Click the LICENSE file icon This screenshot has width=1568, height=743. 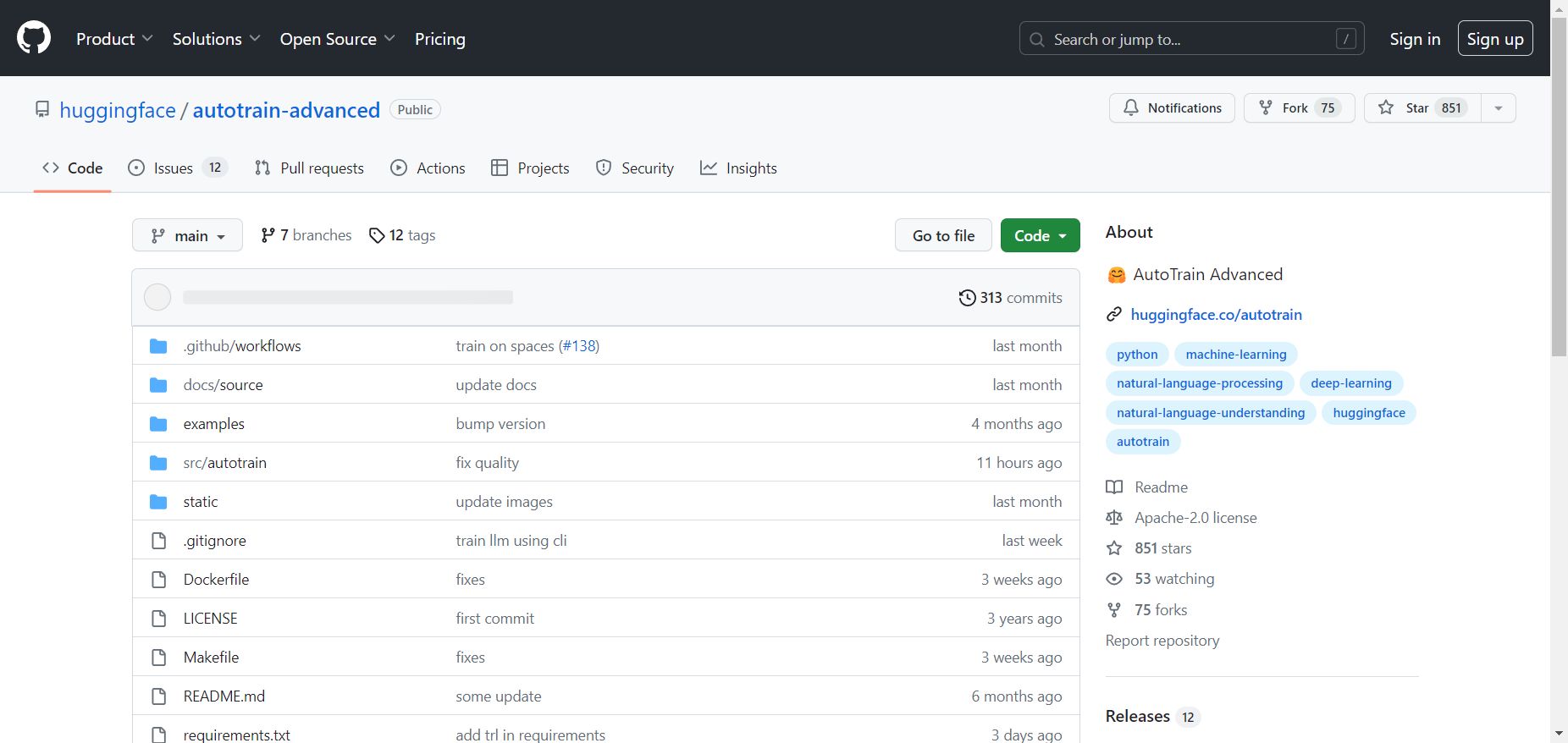[x=158, y=618]
